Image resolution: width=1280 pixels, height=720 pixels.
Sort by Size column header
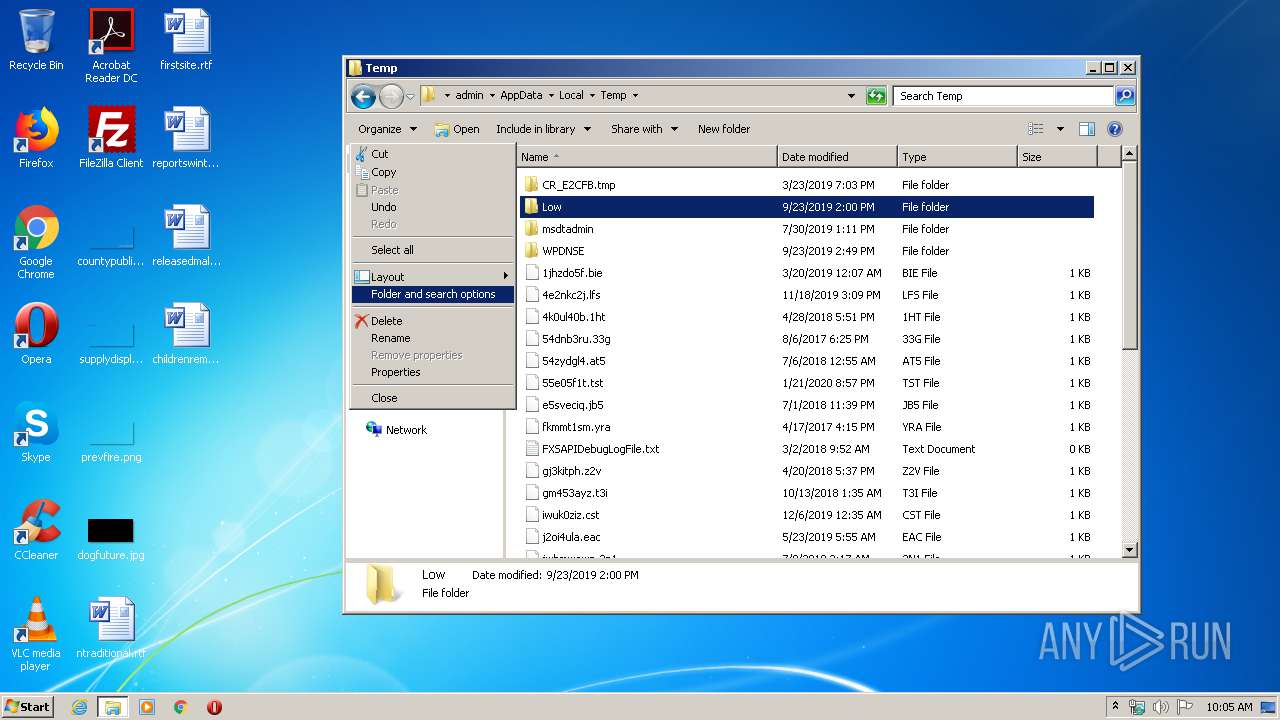[1057, 157]
